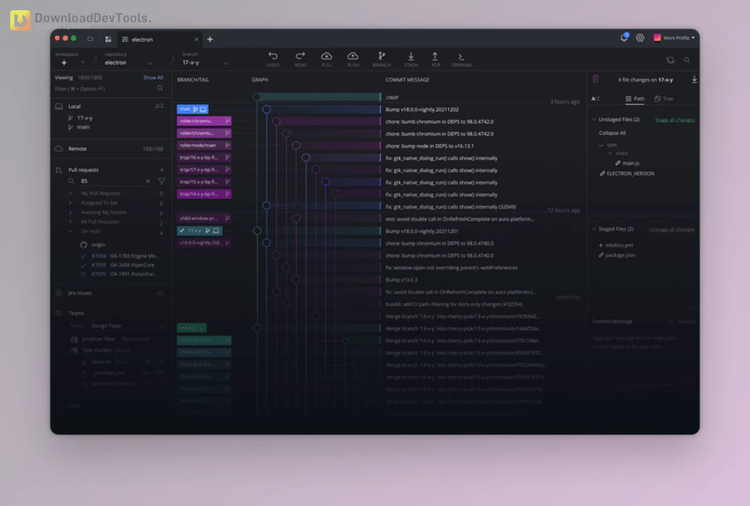Clear the pull request search with X
The width and height of the screenshot is (750, 506).
148,181
